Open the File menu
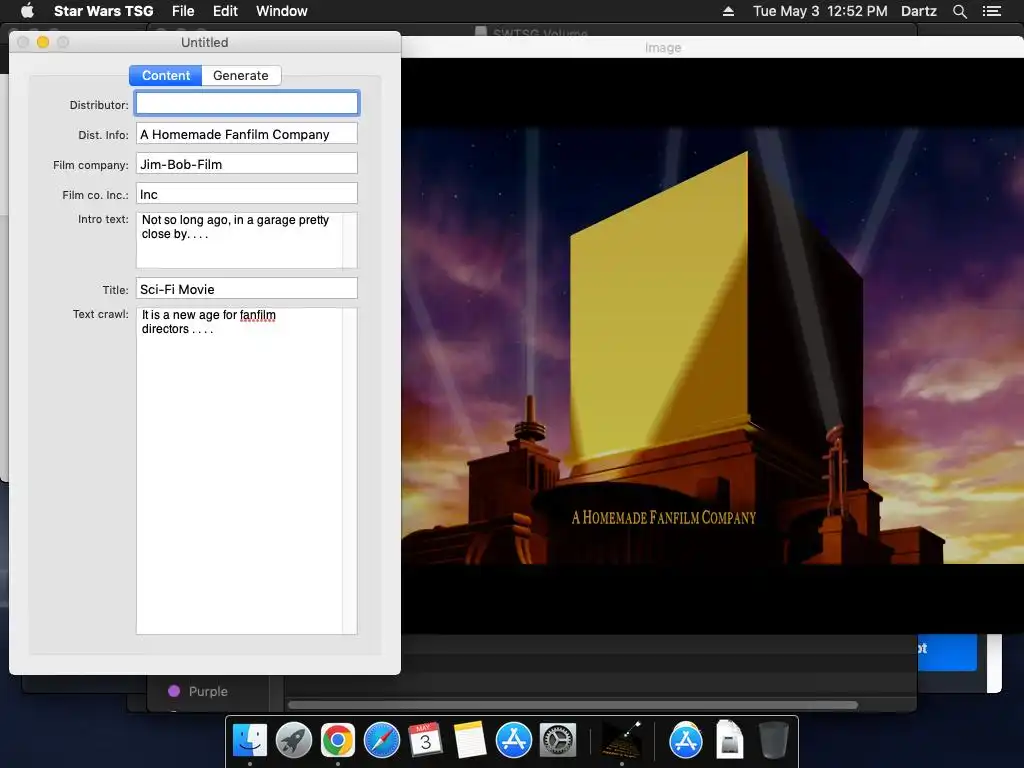The width and height of the screenshot is (1024, 768). tap(183, 11)
